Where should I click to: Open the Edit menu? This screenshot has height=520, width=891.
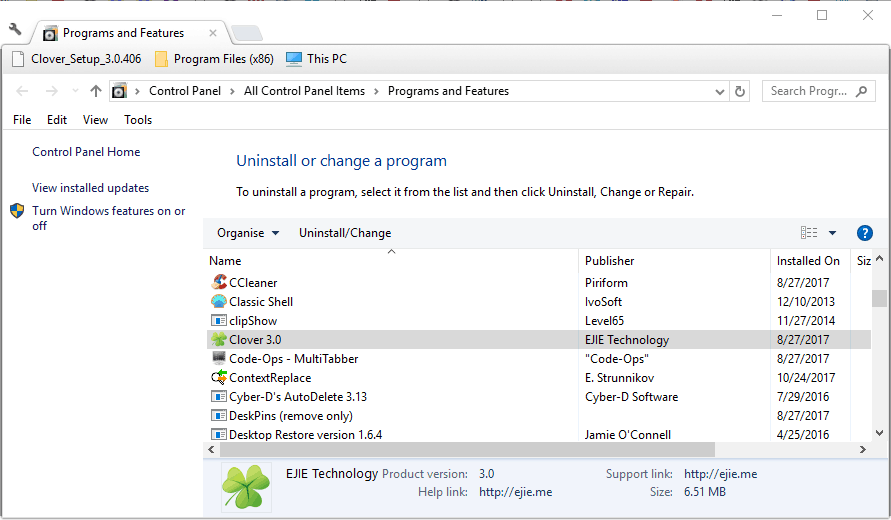(57, 120)
